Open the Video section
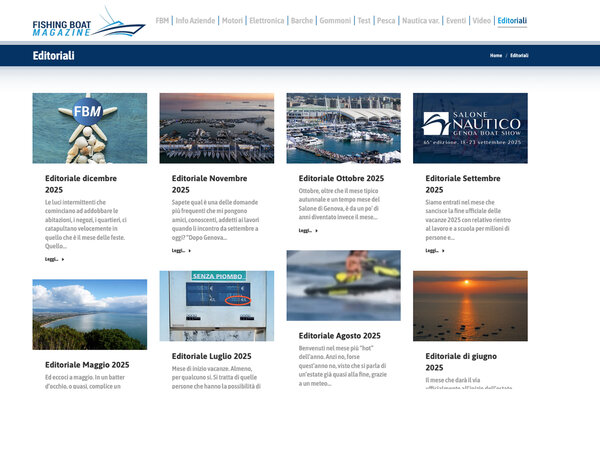Viewport: 600px width, 450px height. pyautogui.click(x=481, y=20)
